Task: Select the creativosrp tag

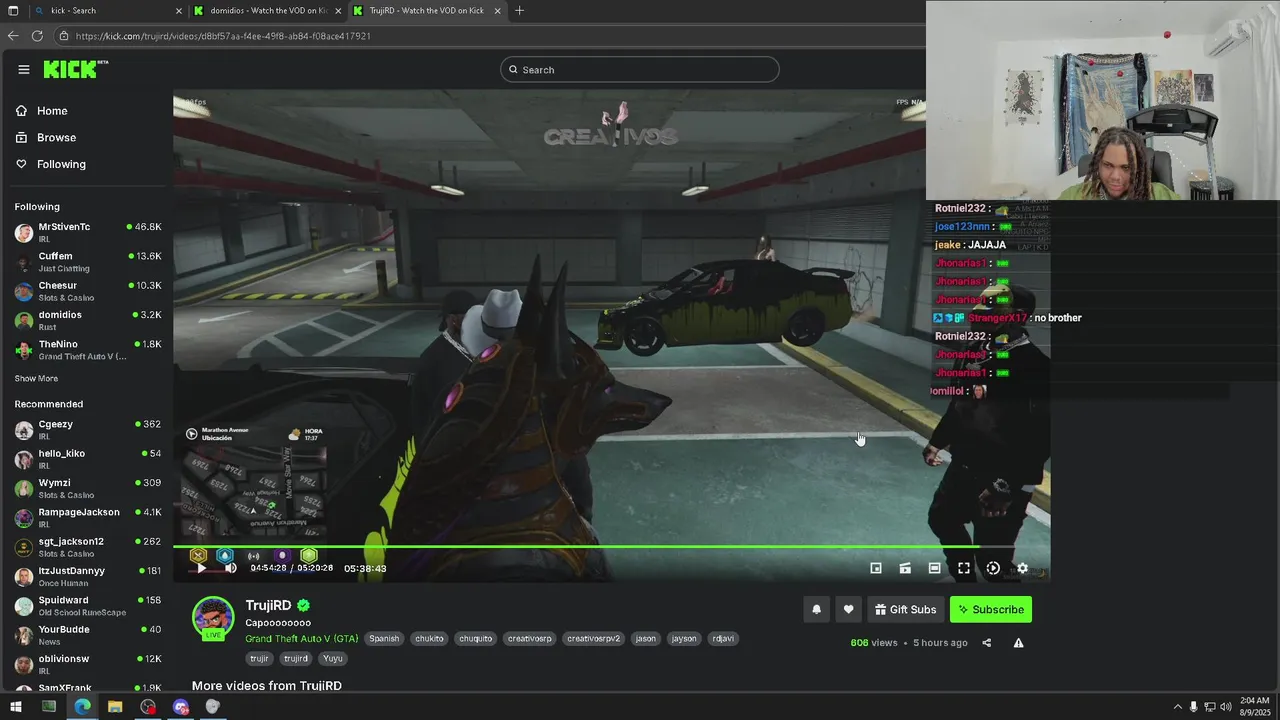Action: tap(529, 638)
